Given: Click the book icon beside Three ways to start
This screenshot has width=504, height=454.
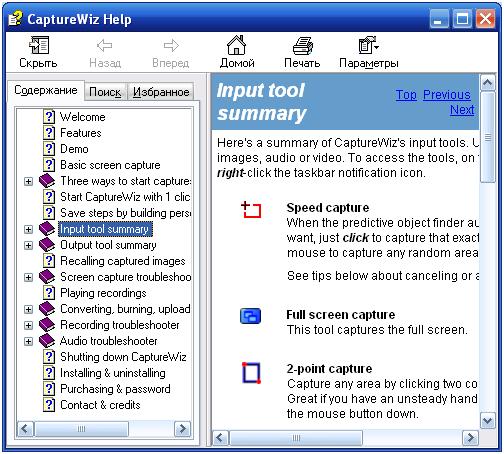Looking at the screenshot, I should [47, 181].
